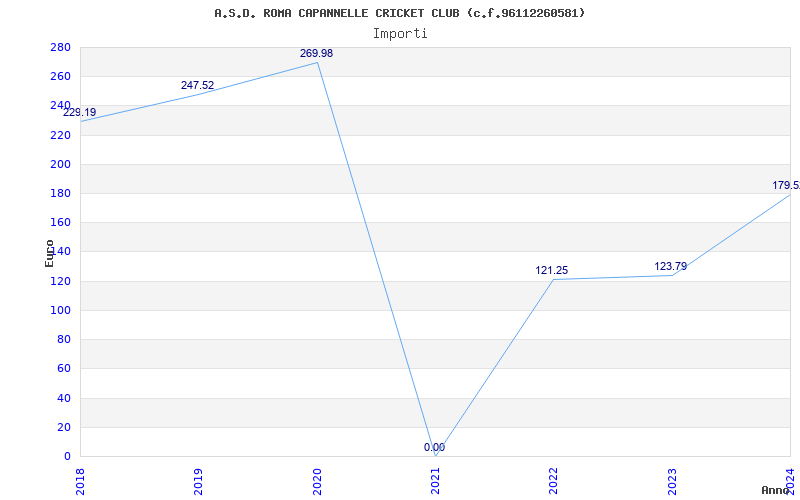The width and height of the screenshot is (800, 500).
Task: Click the 280 y-axis tick label
Action: point(61,47)
